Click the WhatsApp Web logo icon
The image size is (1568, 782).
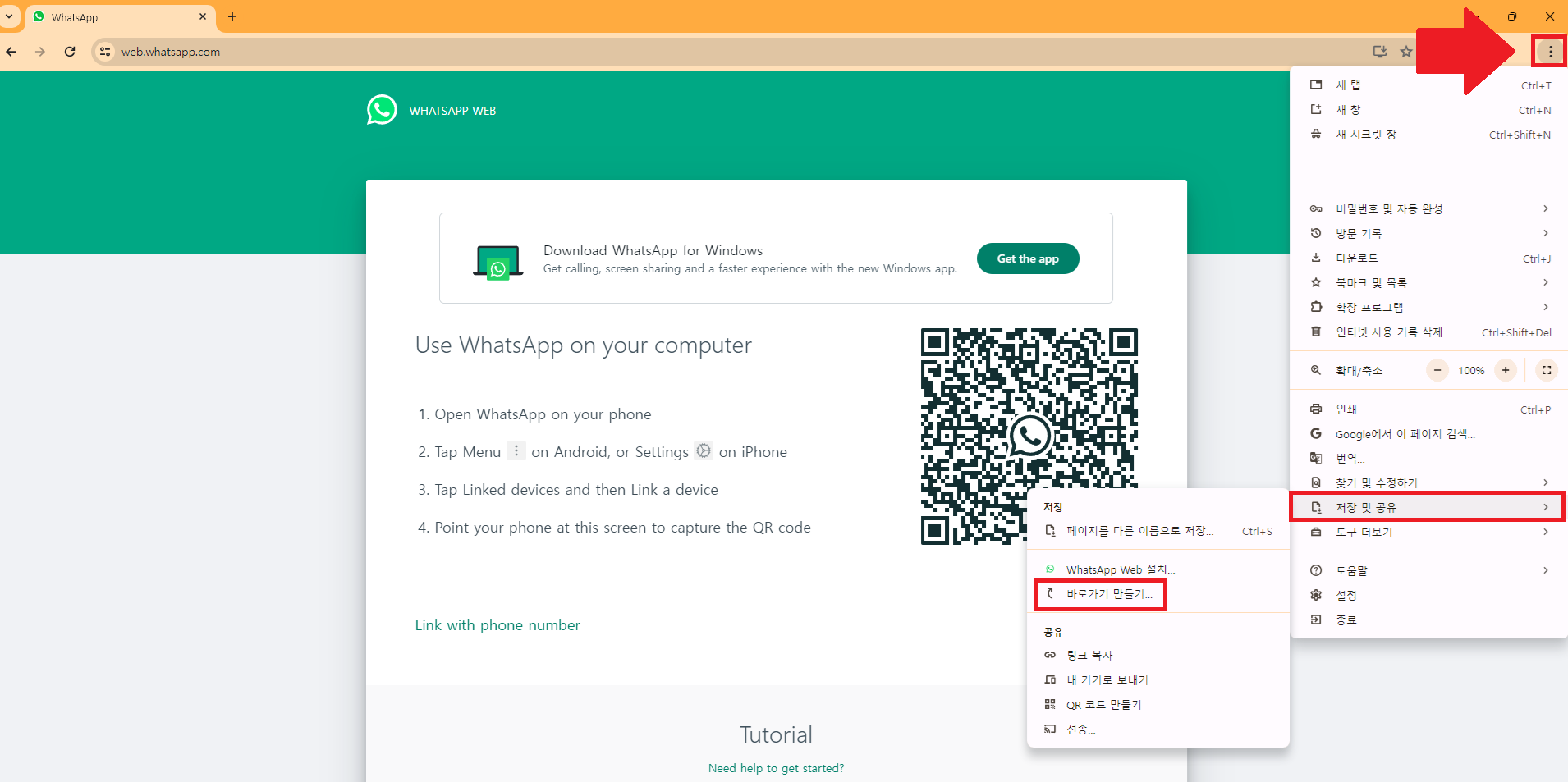coord(382,110)
